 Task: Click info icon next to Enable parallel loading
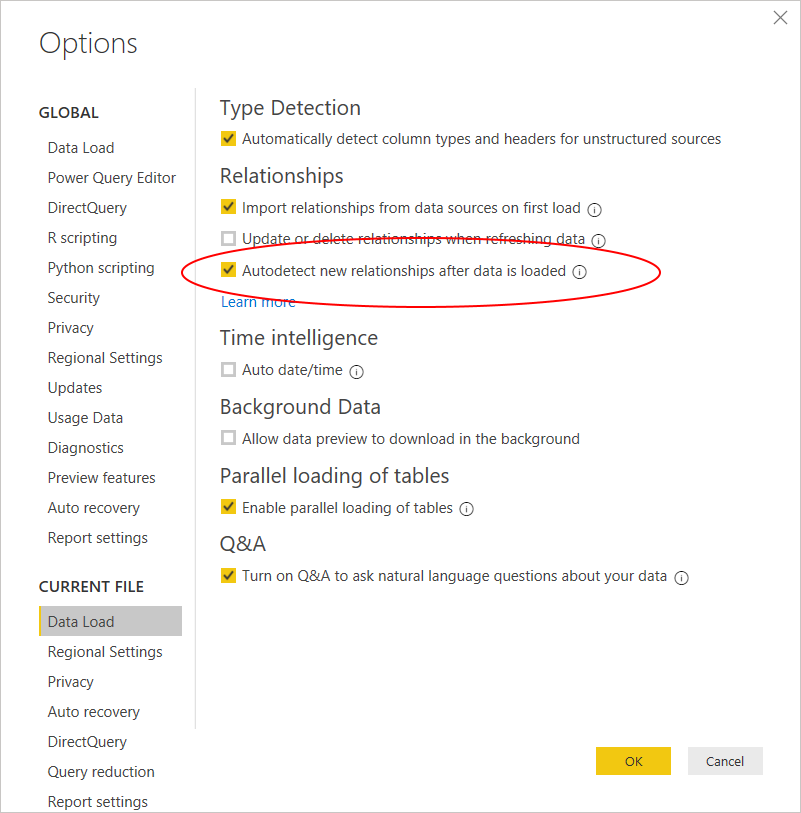(x=467, y=509)
